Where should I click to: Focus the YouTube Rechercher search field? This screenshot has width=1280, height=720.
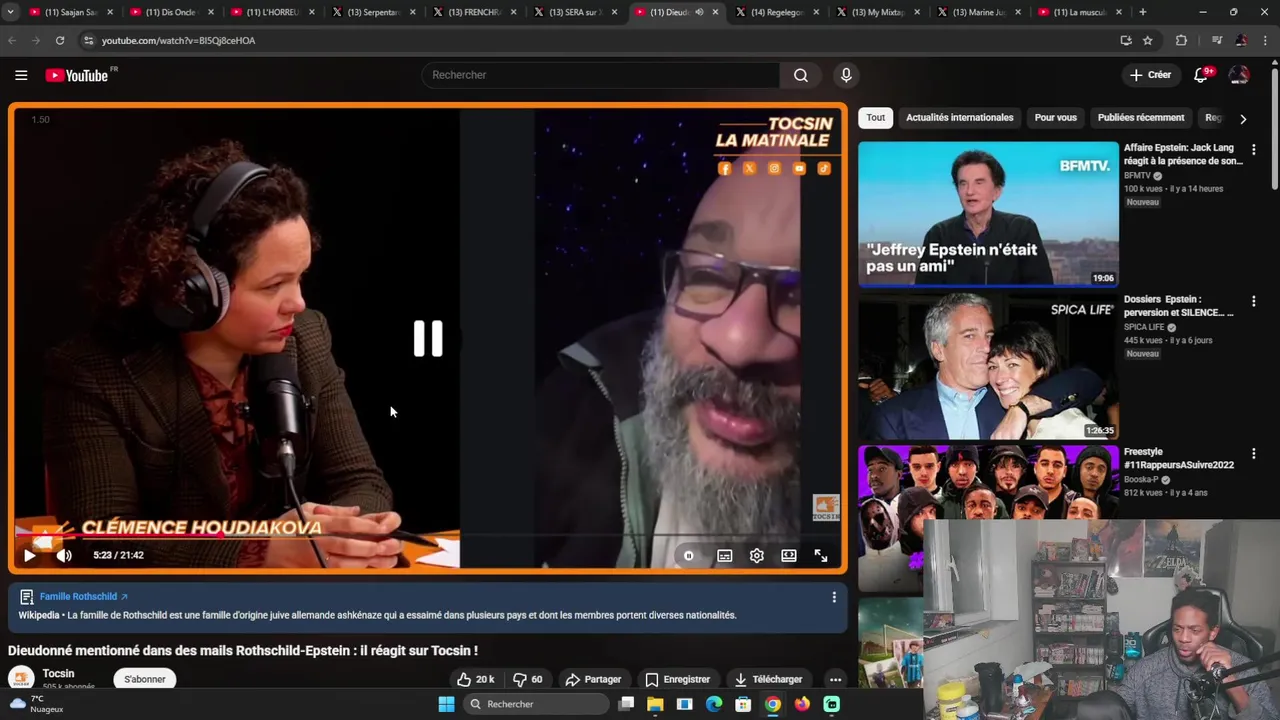click(601, 75)
